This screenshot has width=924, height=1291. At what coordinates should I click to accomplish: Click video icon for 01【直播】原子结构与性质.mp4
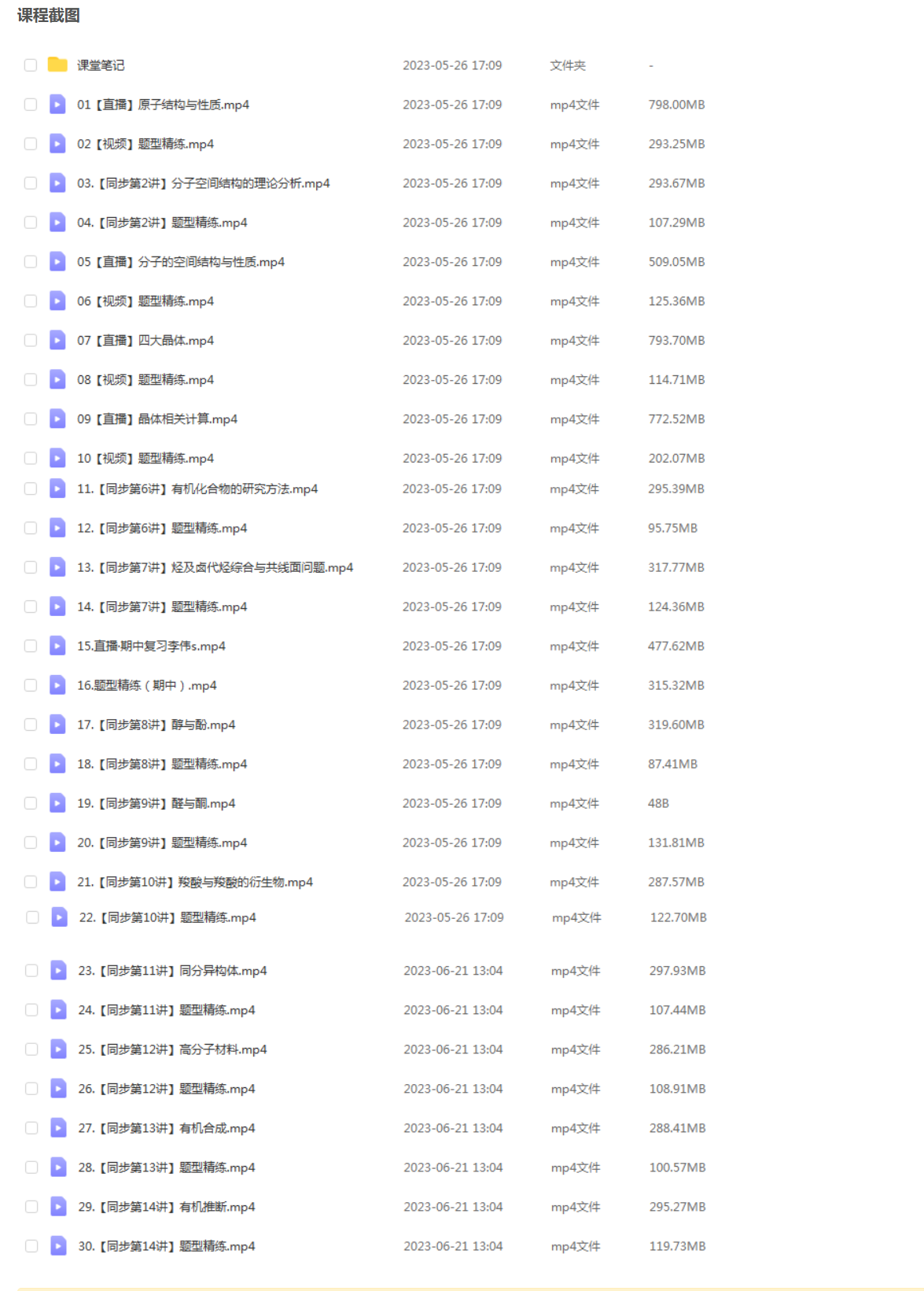coord(57,104)
